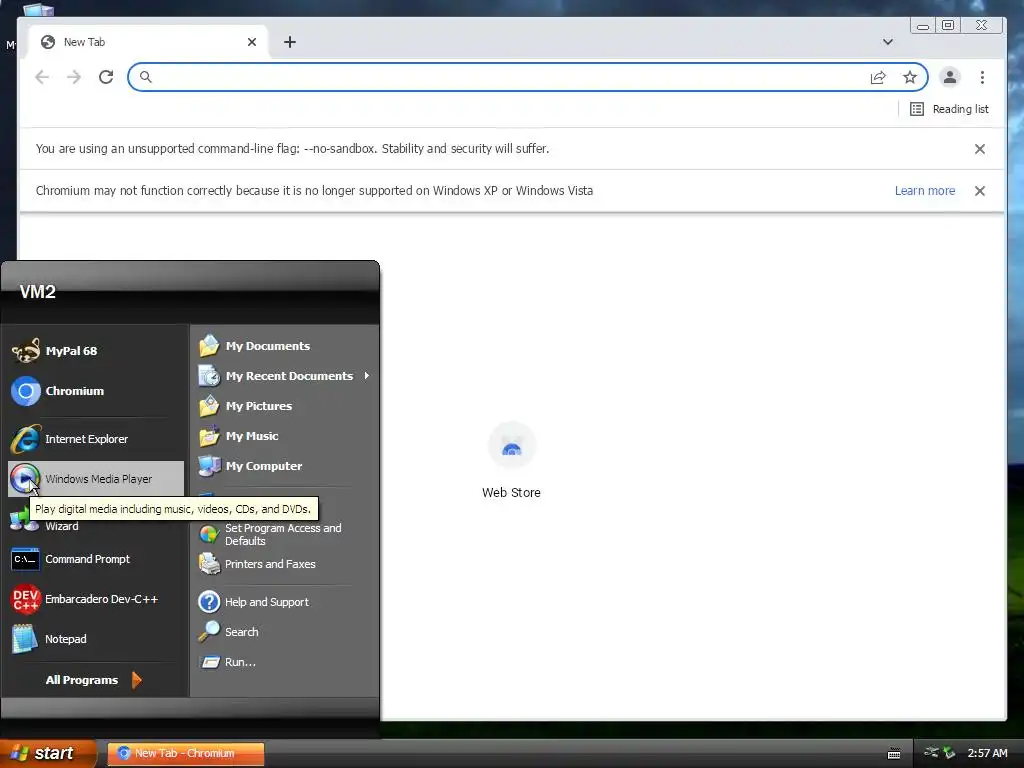
Task: Reload the current page
Action: click(106, 77)
